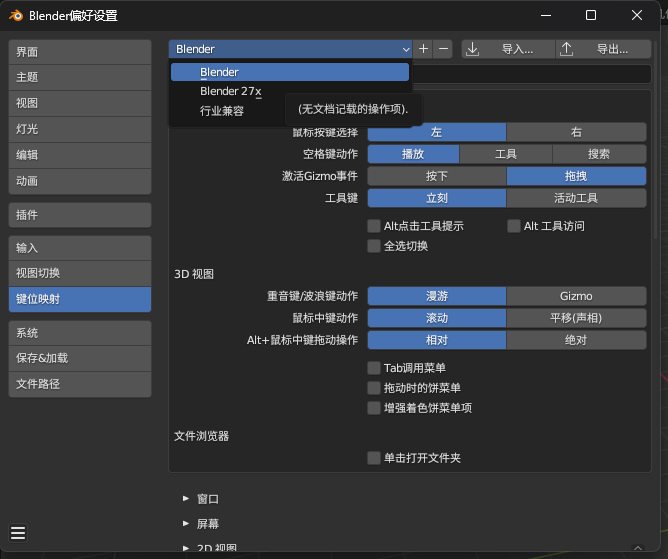
Task: Open the 视图切换 preferences tab
Action: coord(80,273)
